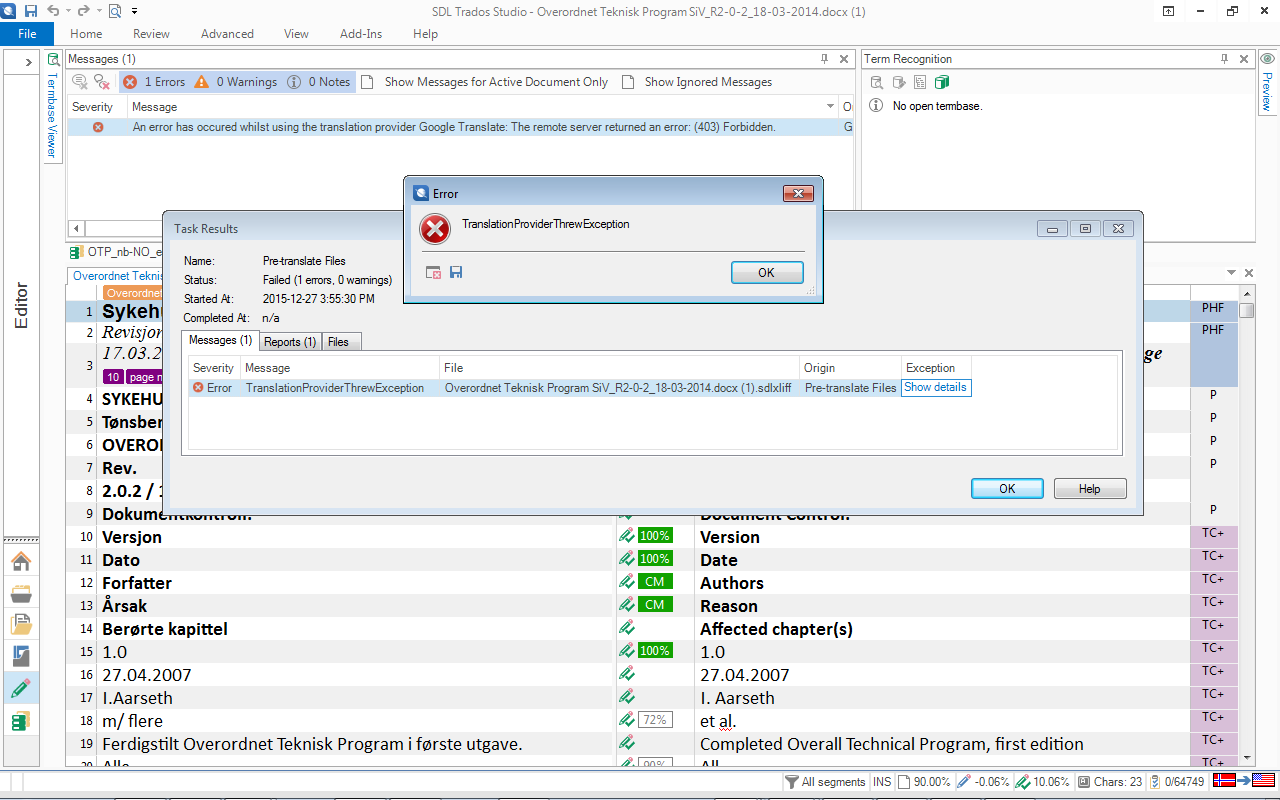Open the Files view icon in sidebar

(20, 625)
